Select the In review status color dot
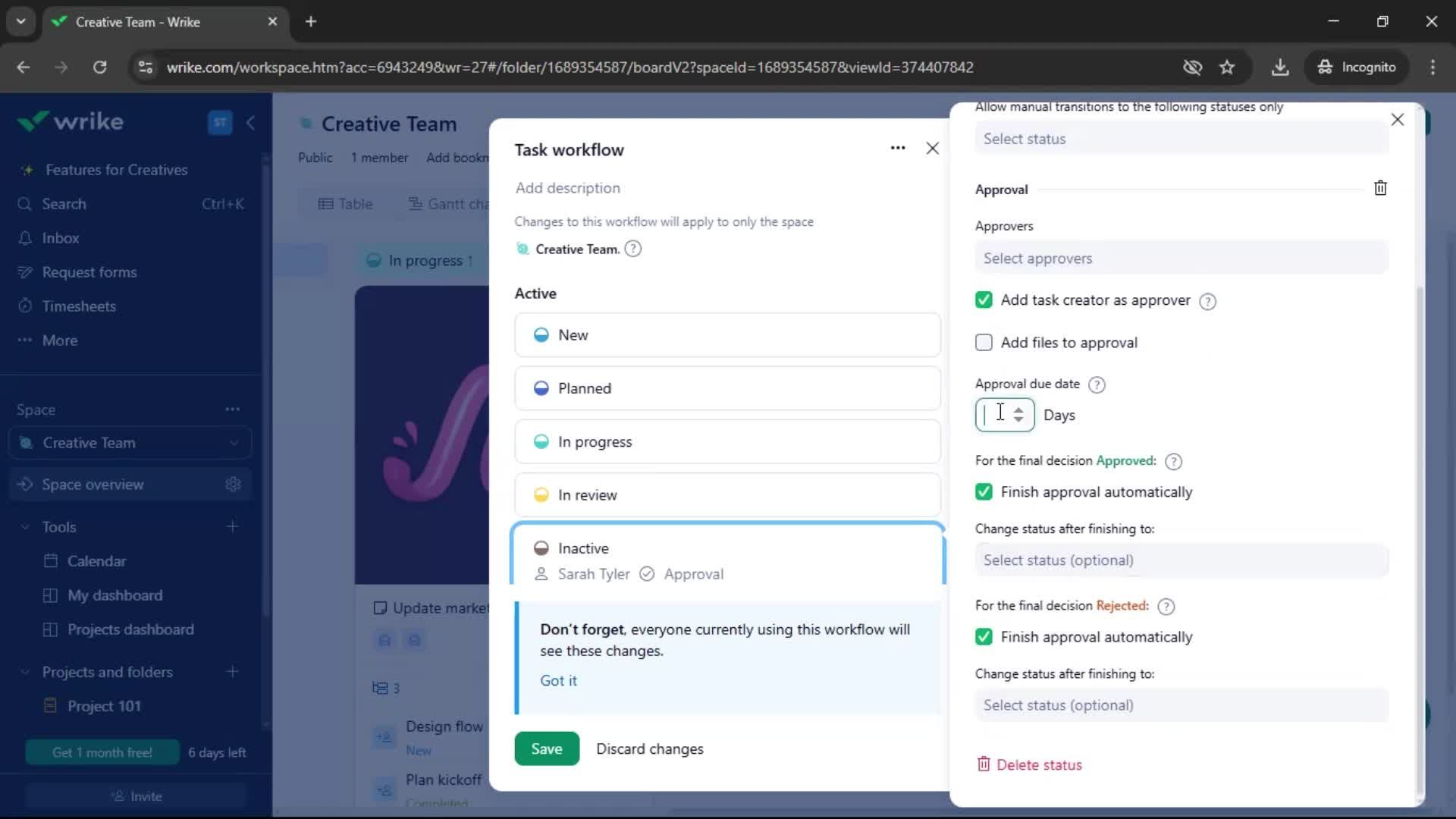Viewport: 1456px width, 819px height. [x=541, y=495]
